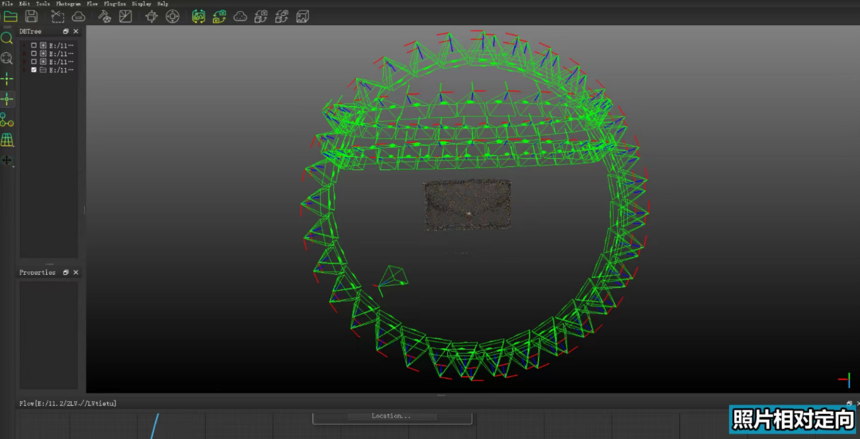Float the DBTree panel
Screen dimensions: 860x439
click(x=66, y=31)
